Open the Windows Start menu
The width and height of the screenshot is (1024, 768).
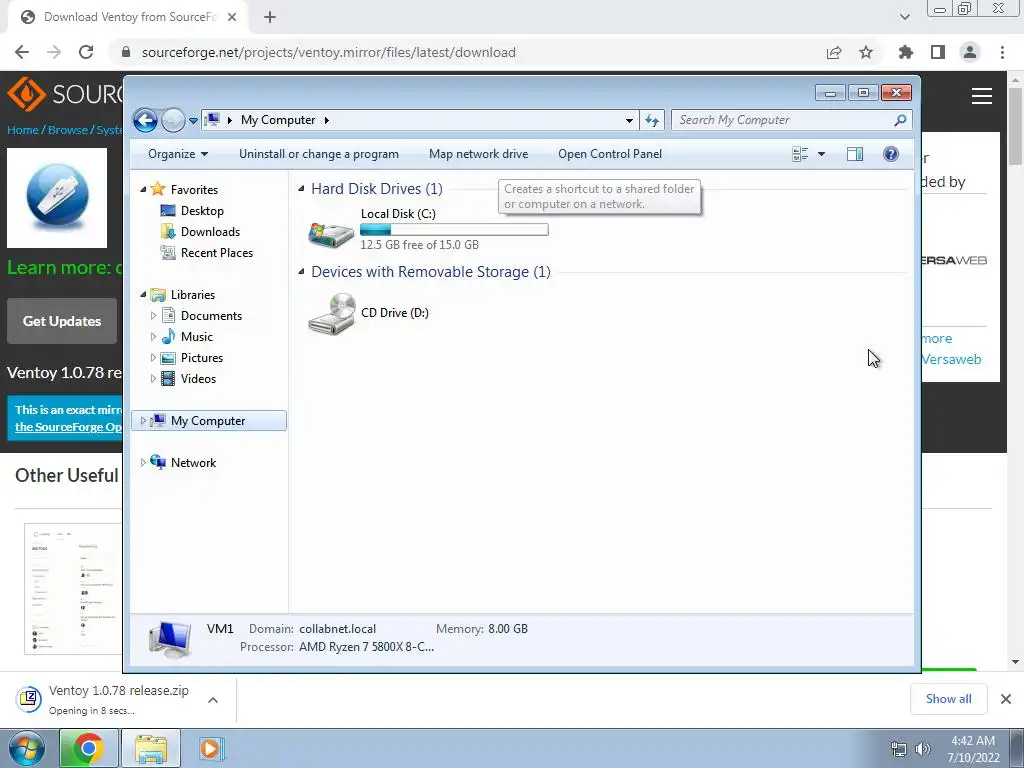(x=27, y=748)
